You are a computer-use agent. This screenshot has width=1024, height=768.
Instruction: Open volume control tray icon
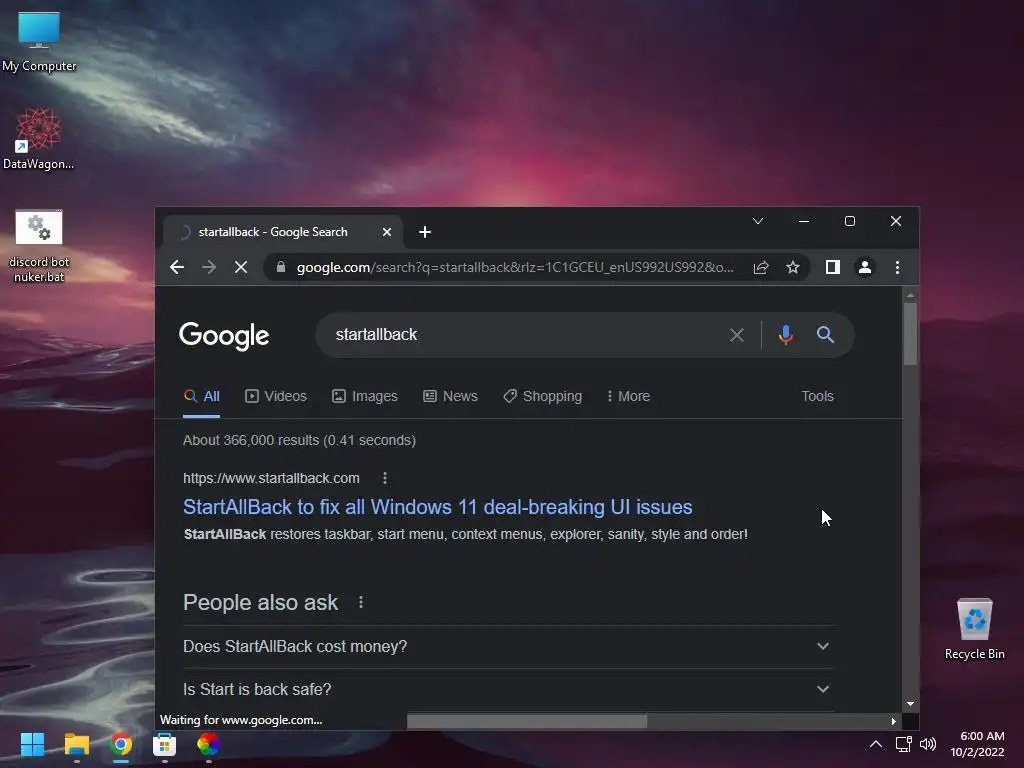[927, 744]
